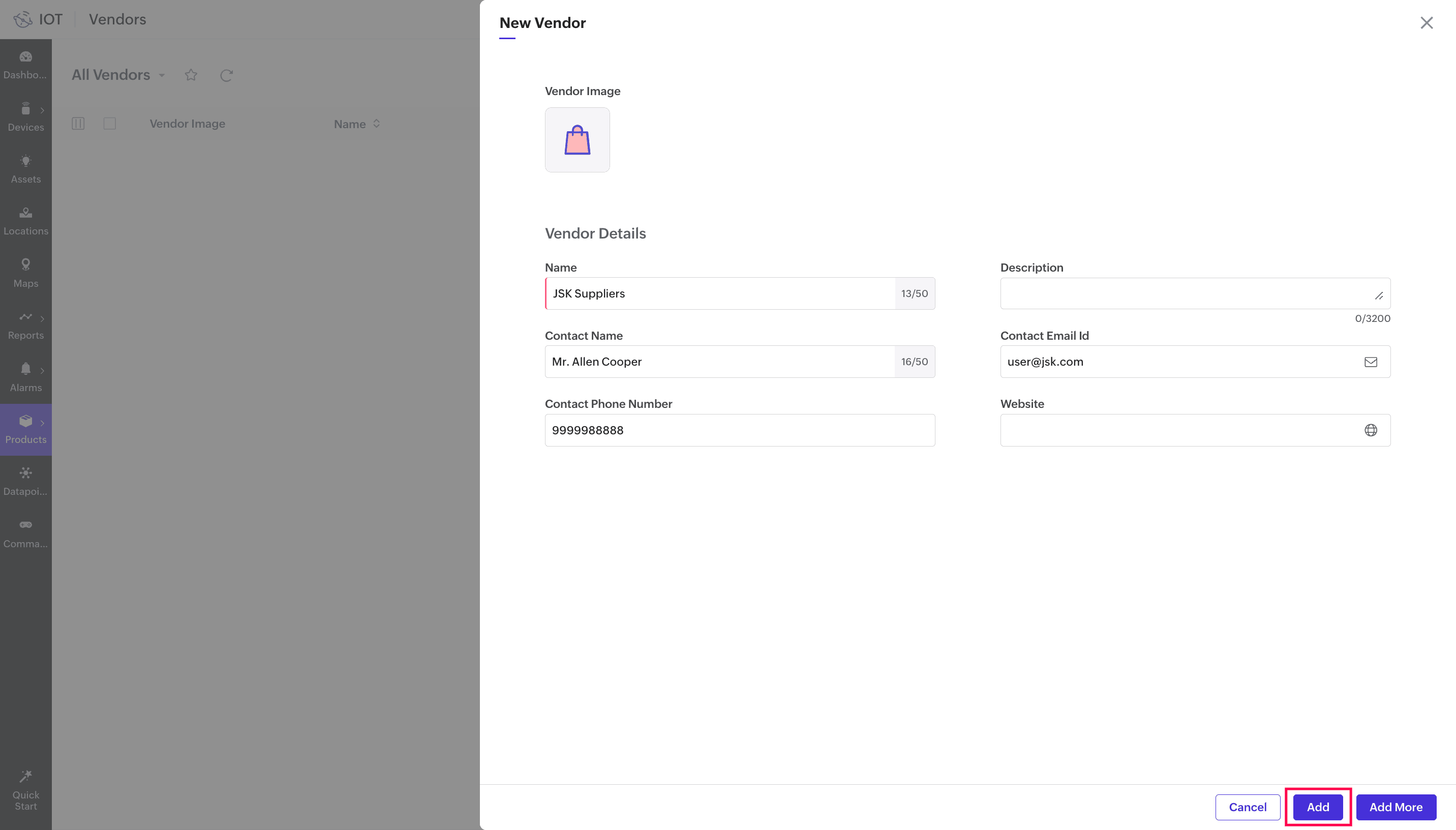This screenshot has height=830, width=1456.
Task: Open the column chooser icon in table header
Action: [x=78, y=124]
